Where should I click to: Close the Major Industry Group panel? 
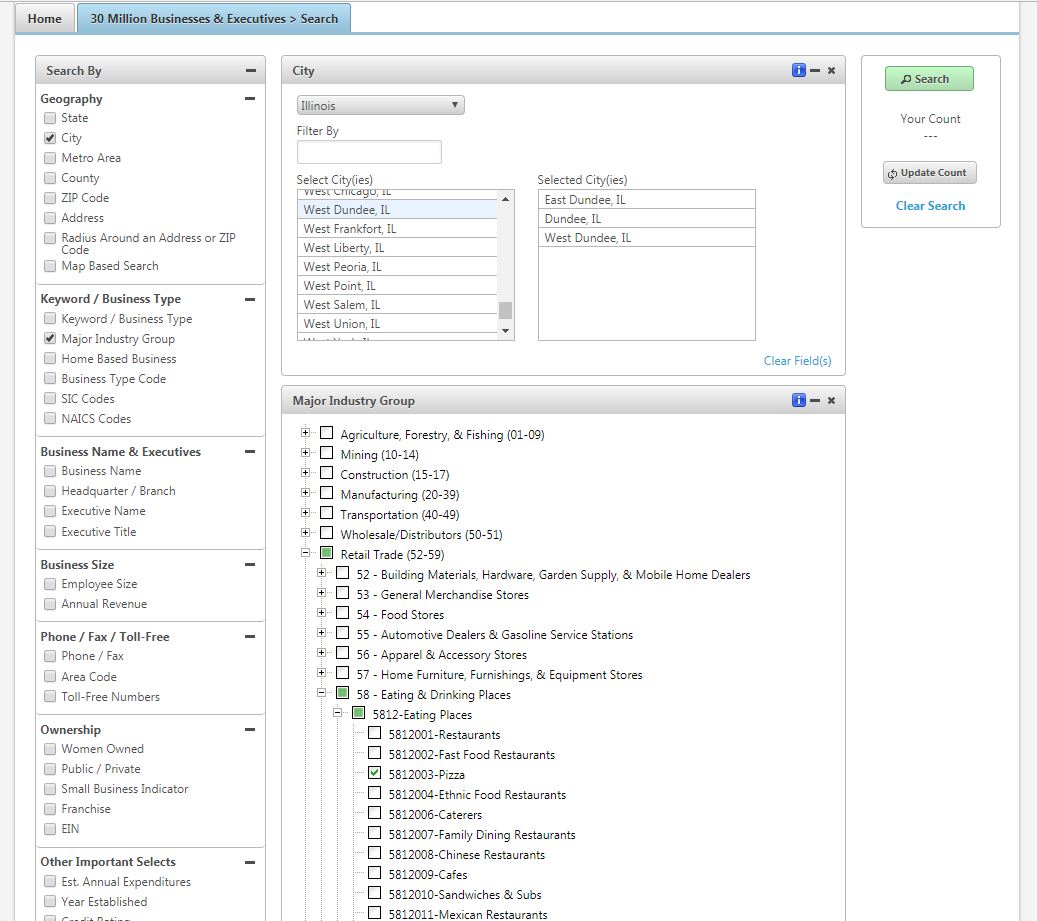(x=831, y=401)
